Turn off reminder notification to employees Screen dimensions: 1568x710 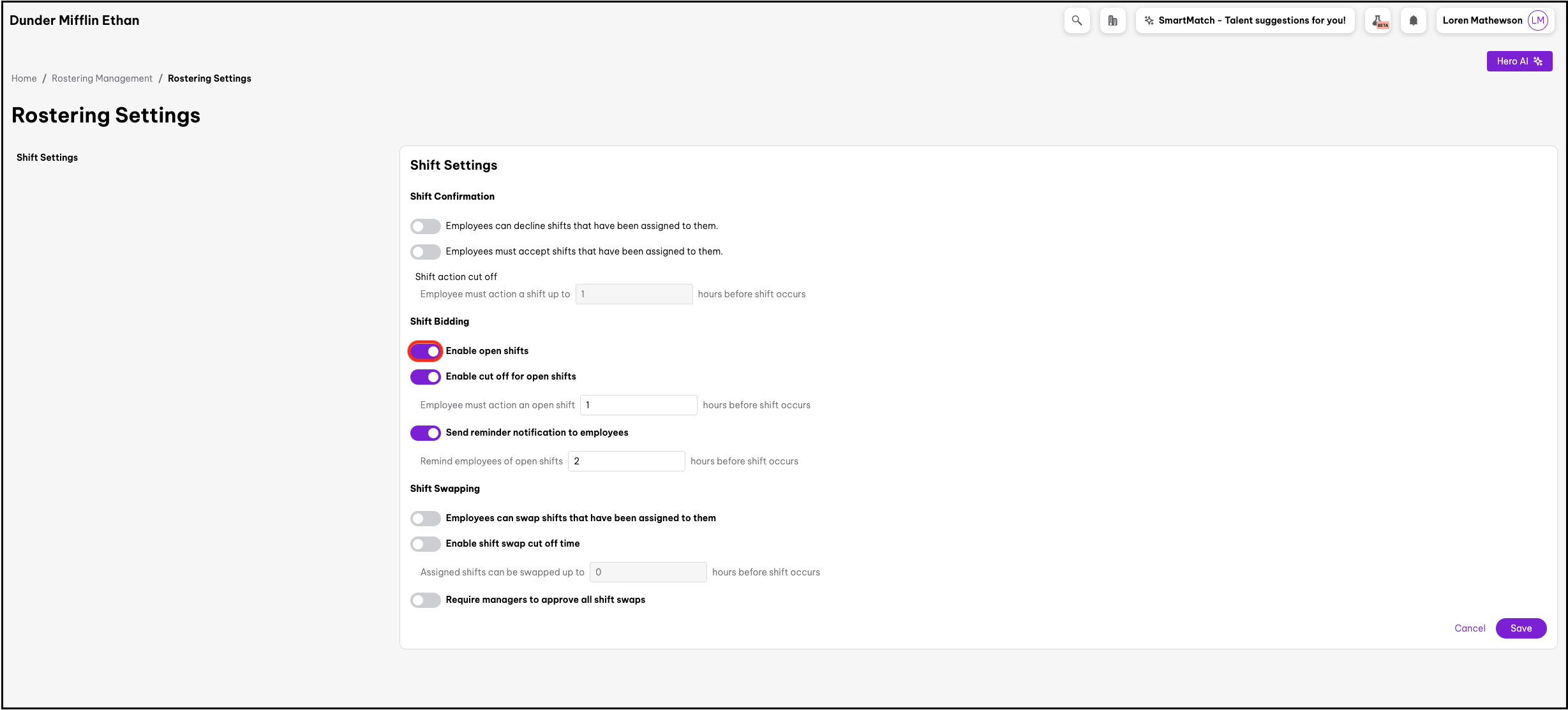(425, 433)
